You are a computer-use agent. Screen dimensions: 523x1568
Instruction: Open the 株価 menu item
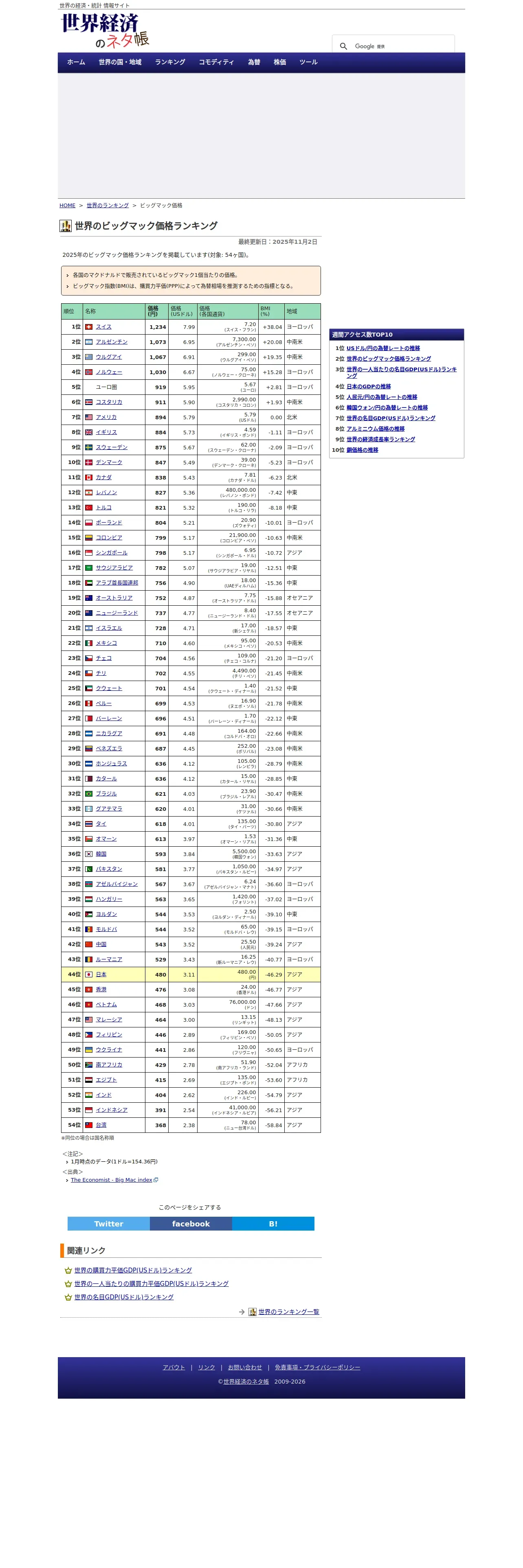279,62
